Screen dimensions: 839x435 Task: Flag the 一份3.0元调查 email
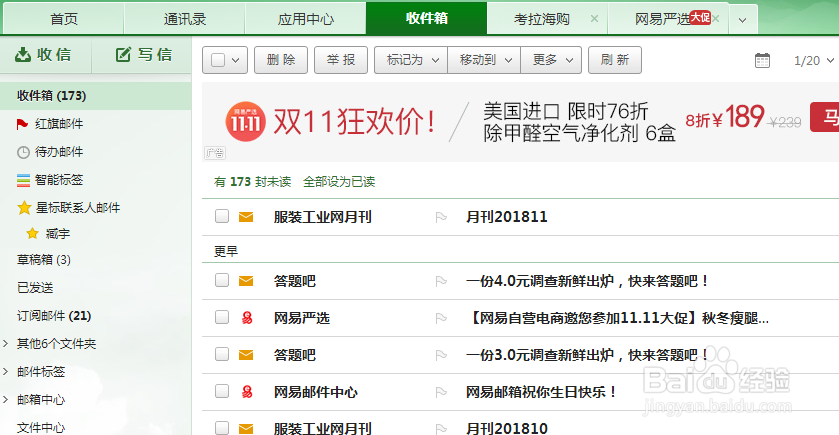click(x=441, y=355)
